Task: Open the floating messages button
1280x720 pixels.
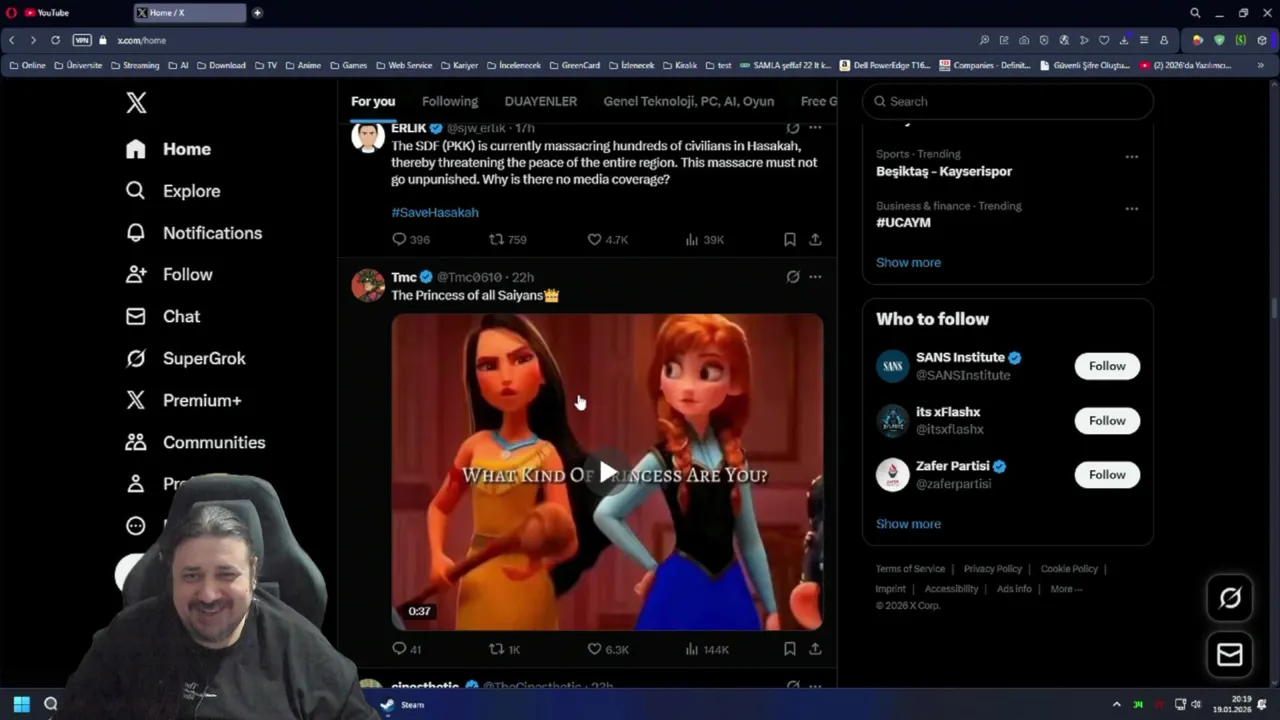Action: [1230, 655]
